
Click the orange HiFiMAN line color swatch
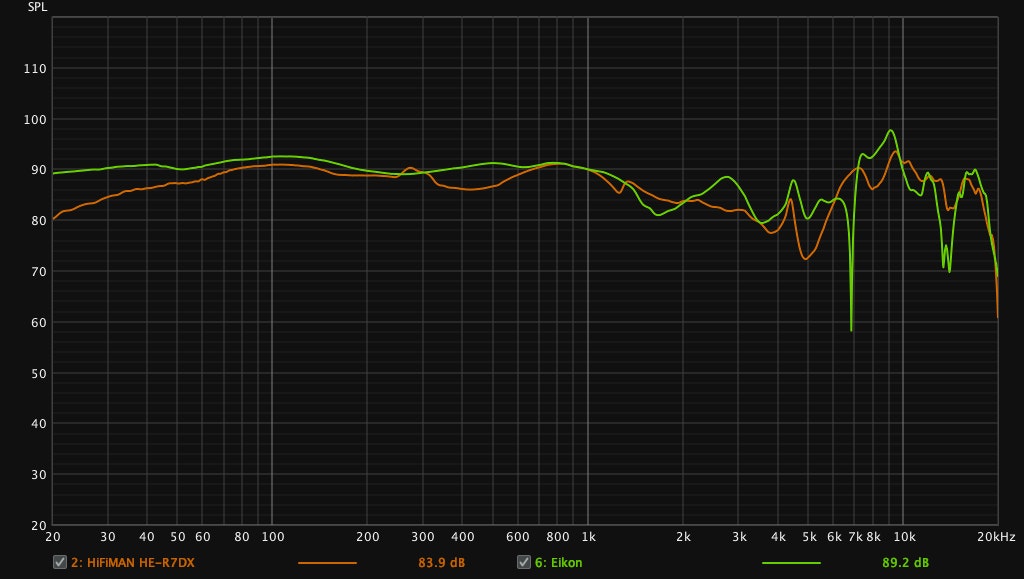[x=326, y=563]
